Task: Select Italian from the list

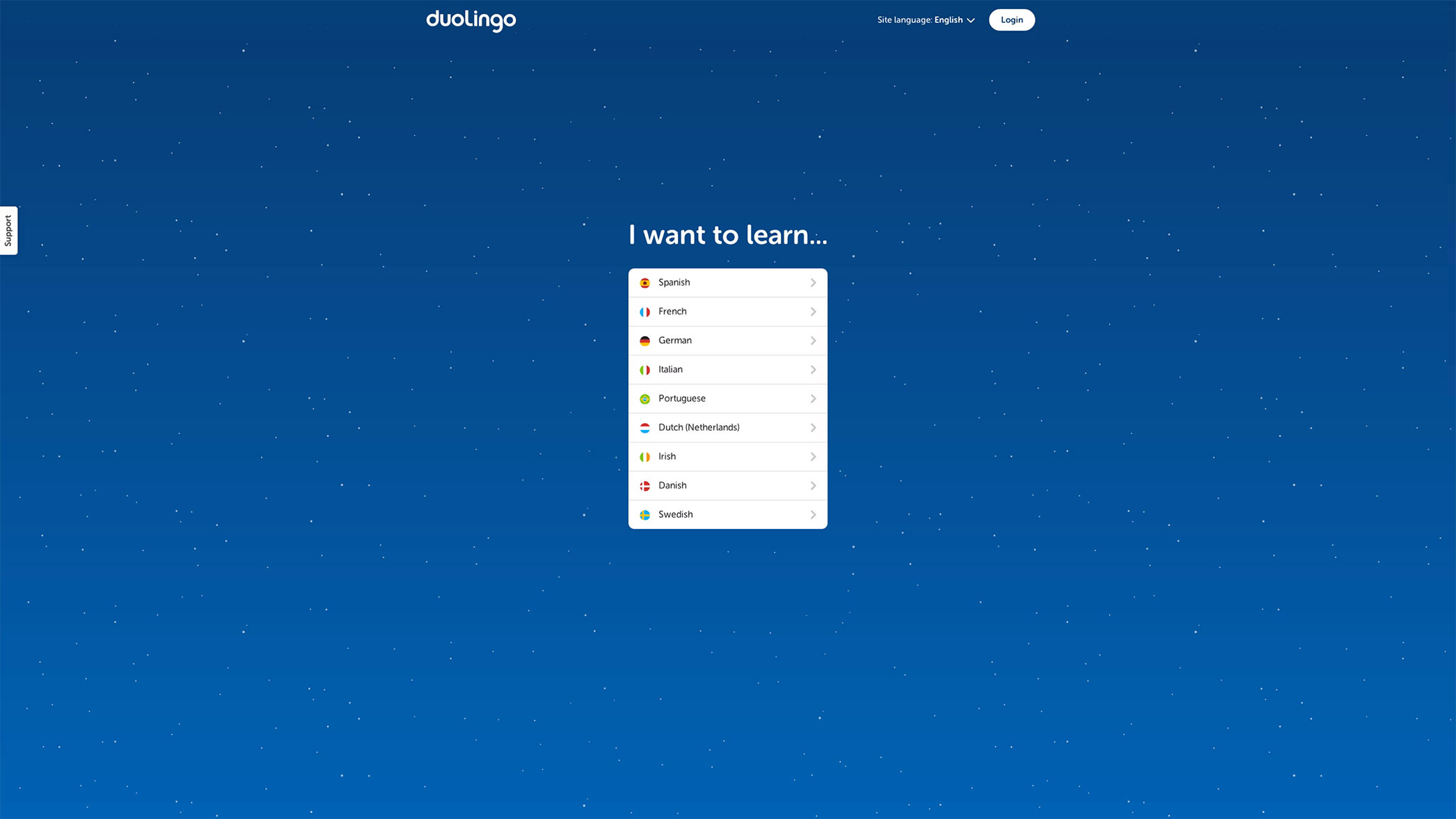Action: coord(727,369)
